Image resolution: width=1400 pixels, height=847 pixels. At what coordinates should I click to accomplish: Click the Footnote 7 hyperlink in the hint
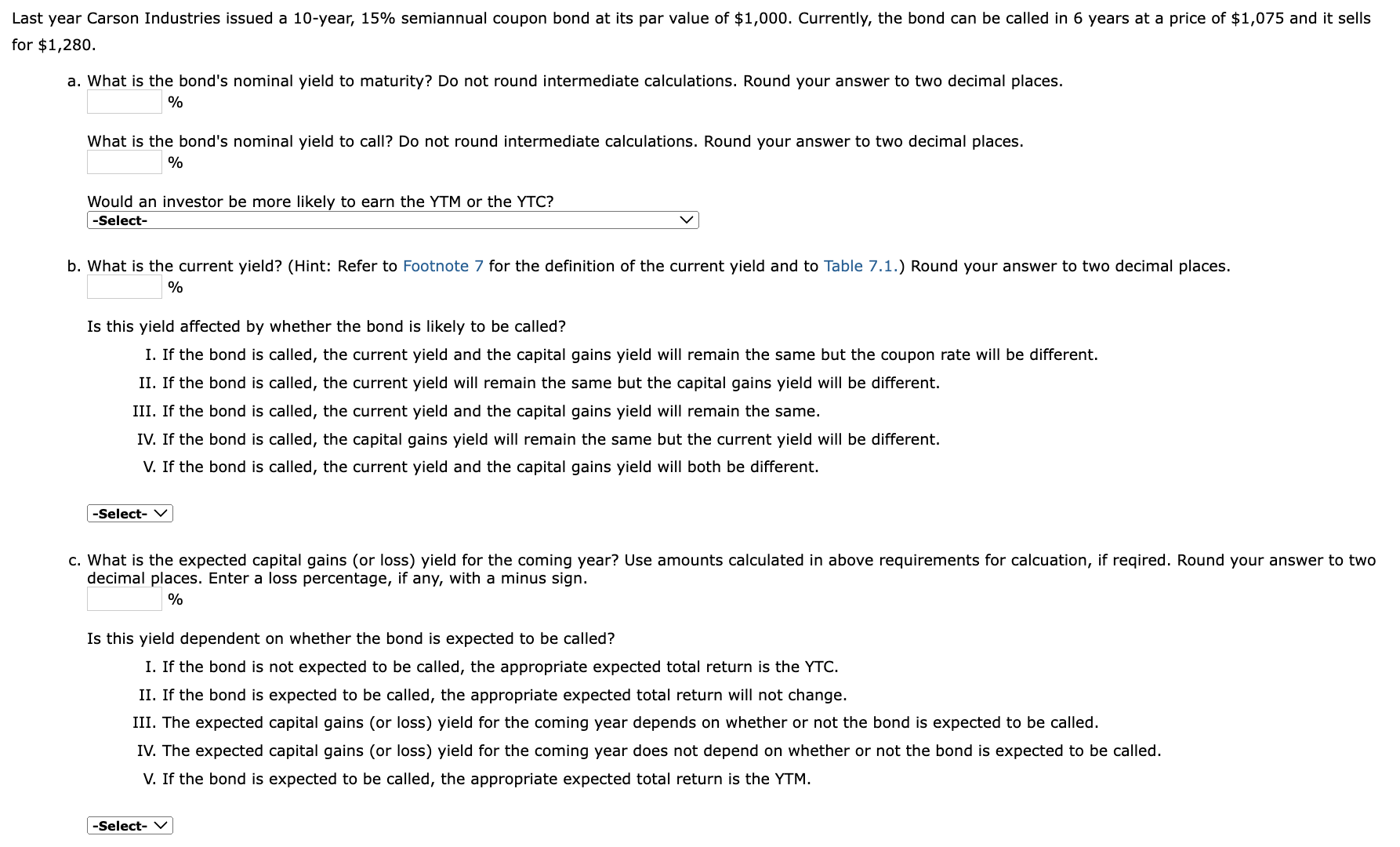(442, 266)
